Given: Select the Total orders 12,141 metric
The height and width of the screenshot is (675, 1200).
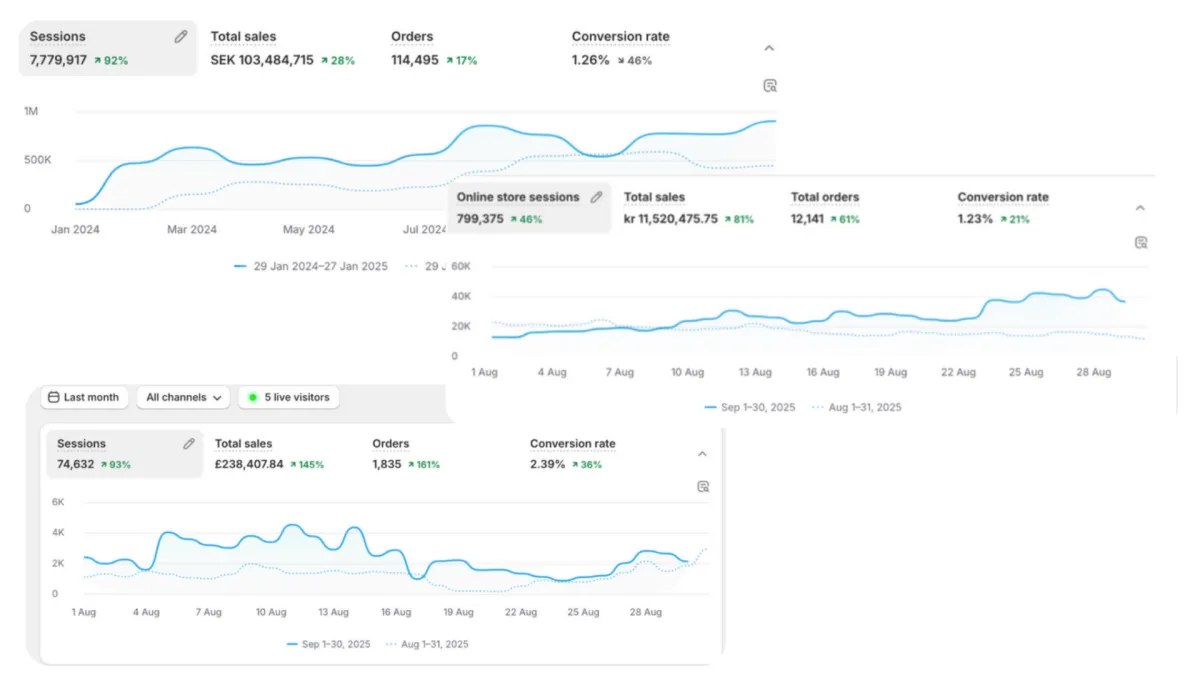Looking at the screenshot, I should [x=825, y=208].
